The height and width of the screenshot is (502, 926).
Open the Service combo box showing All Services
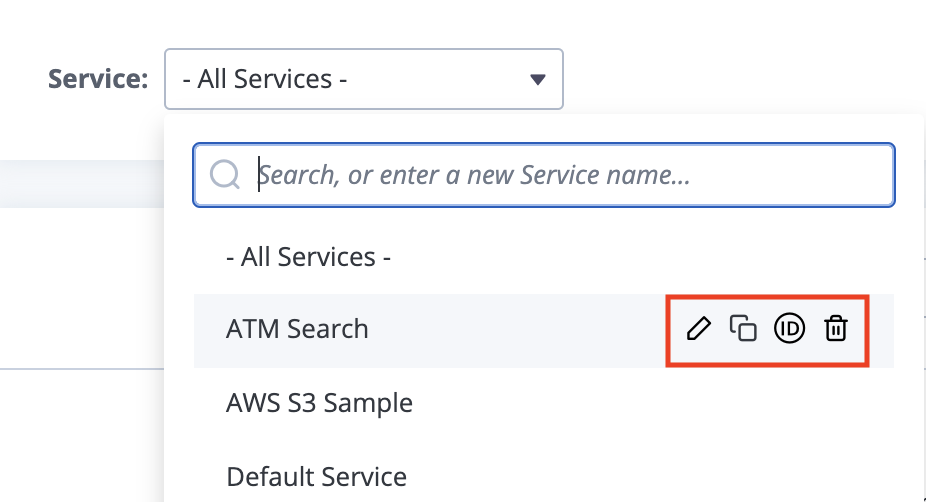pyautogui.click(x=364, y=79)
